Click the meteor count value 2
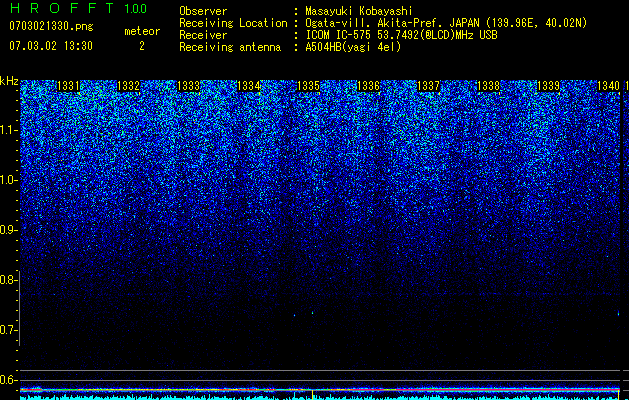The height and width of the screenshot is (400, 629). coord(142,46)
